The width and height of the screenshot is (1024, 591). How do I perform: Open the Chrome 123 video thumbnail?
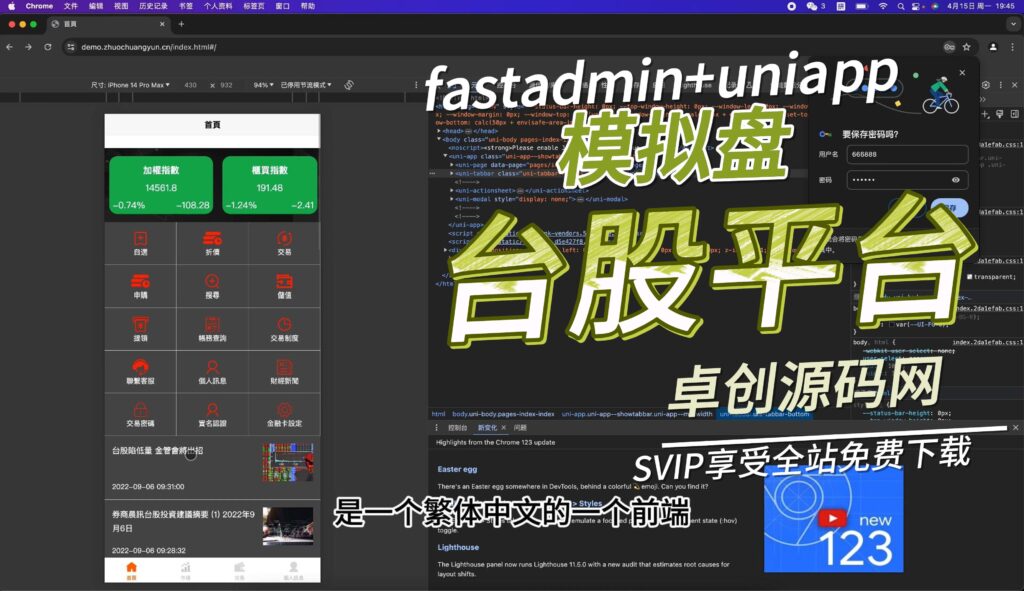(834, 519)
